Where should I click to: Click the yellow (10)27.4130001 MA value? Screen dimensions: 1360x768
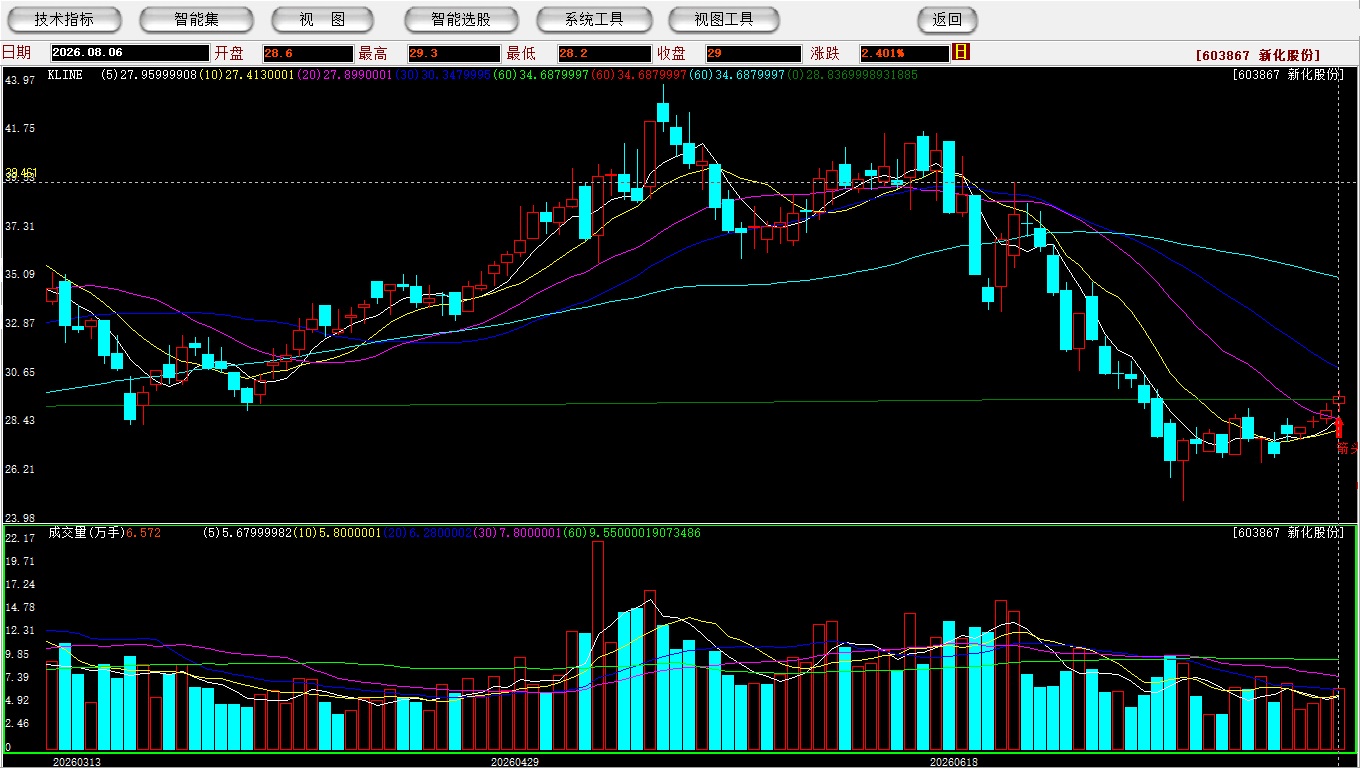click(x=247, y=75)
